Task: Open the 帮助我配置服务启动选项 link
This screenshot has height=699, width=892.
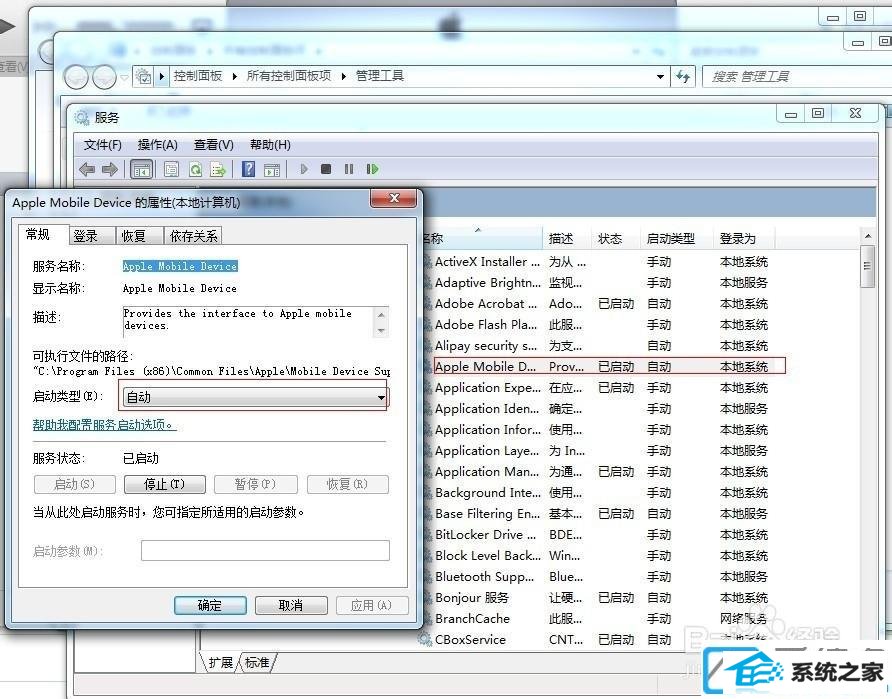Action: 104,424
